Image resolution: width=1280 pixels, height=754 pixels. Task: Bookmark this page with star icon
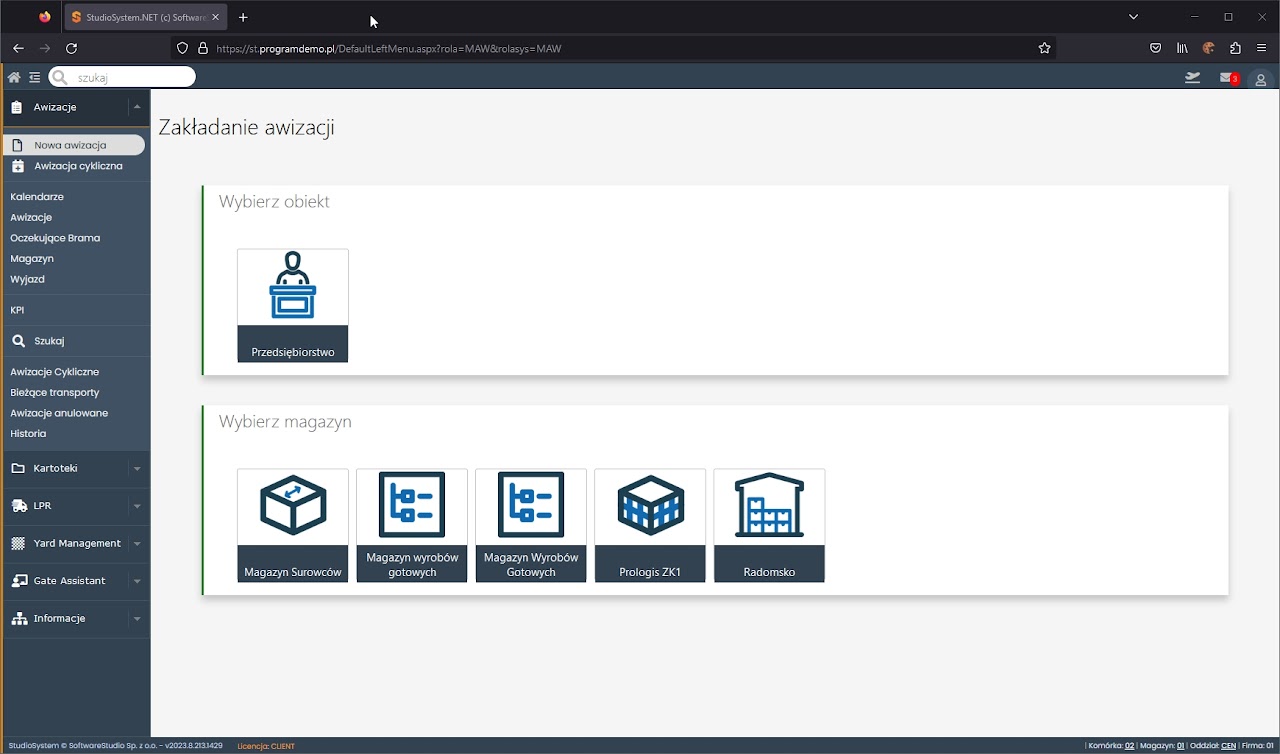(x=1044, y=48)
